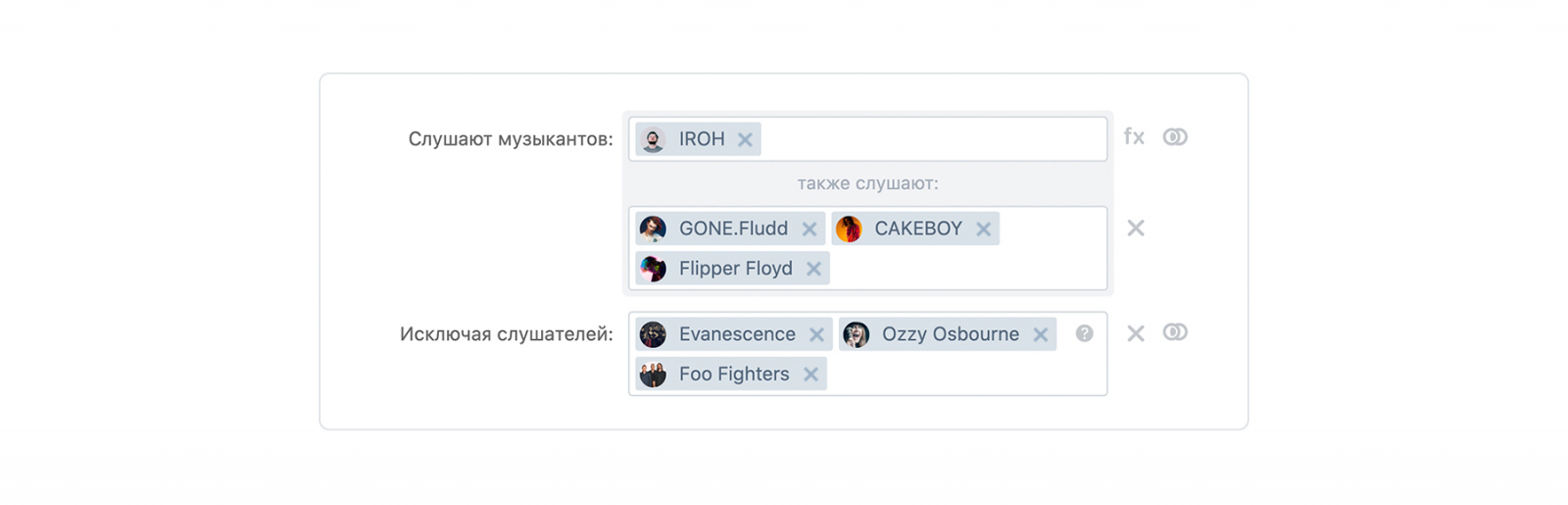Remove Foo Fighters from exclusions

(810, 375)
